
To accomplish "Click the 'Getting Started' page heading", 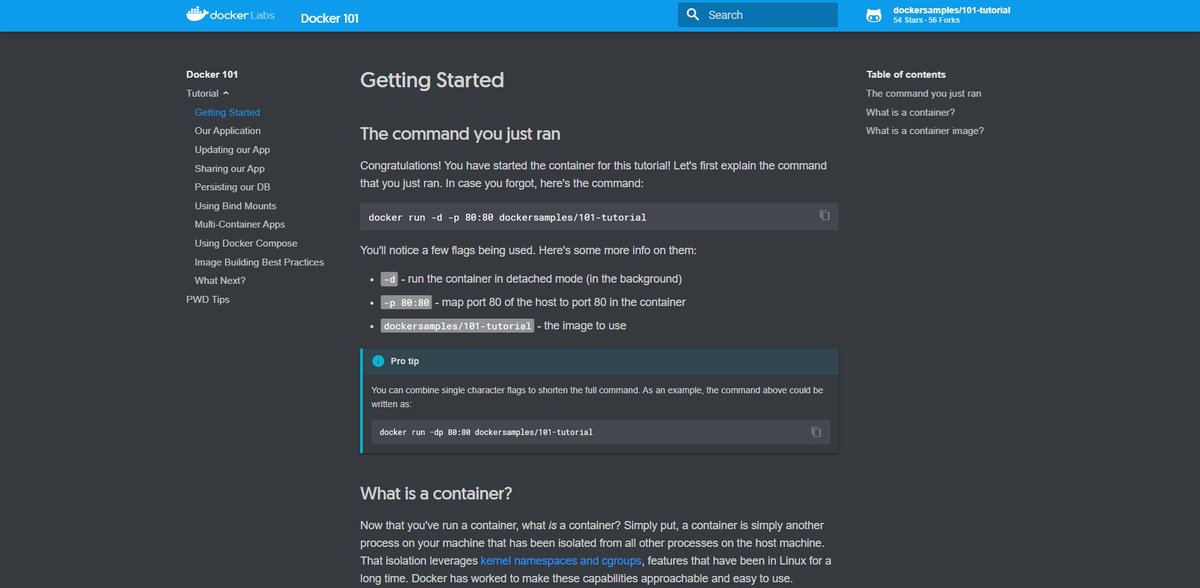I will pos(432,80).
